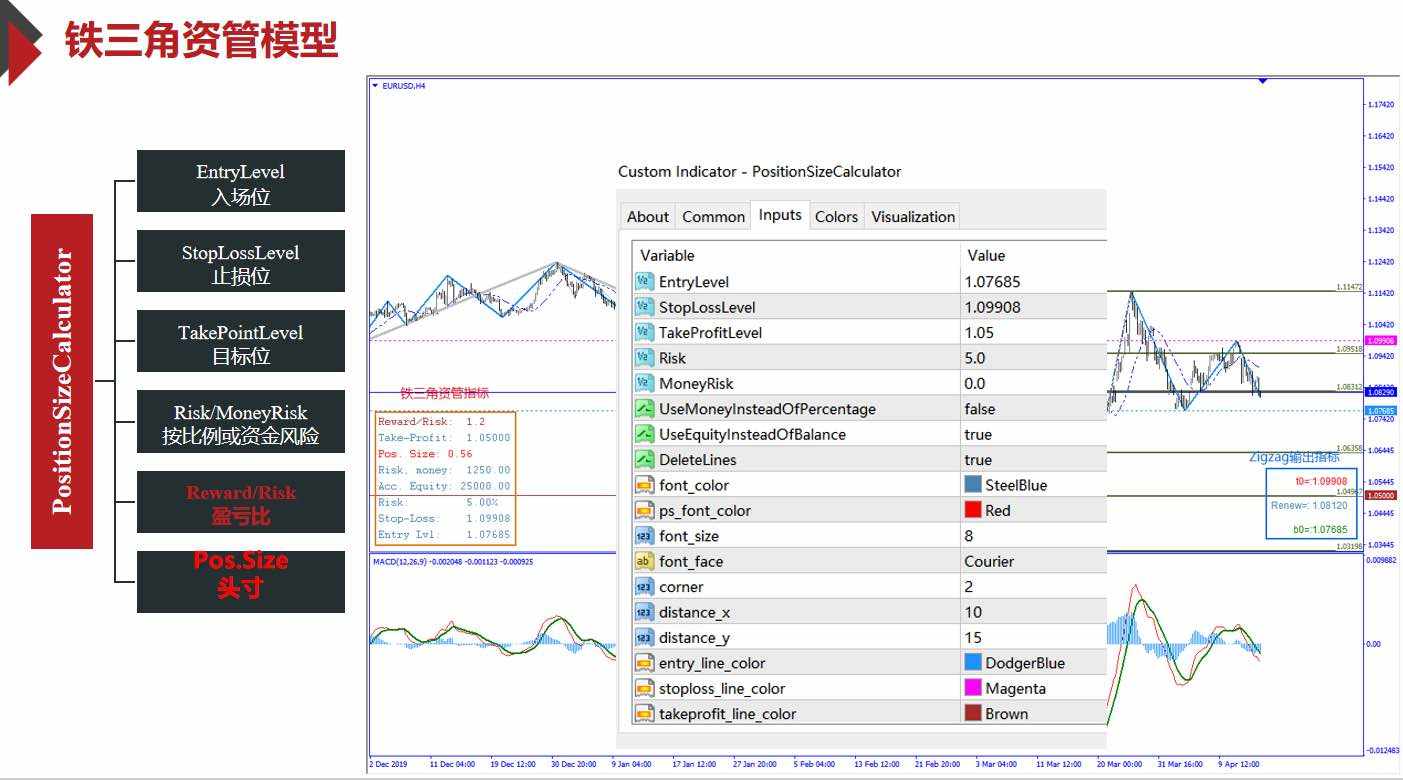The height and width of the screenshot is (780, 1403).
Task: Click the font_color row icon
Action: pos(645,485)
